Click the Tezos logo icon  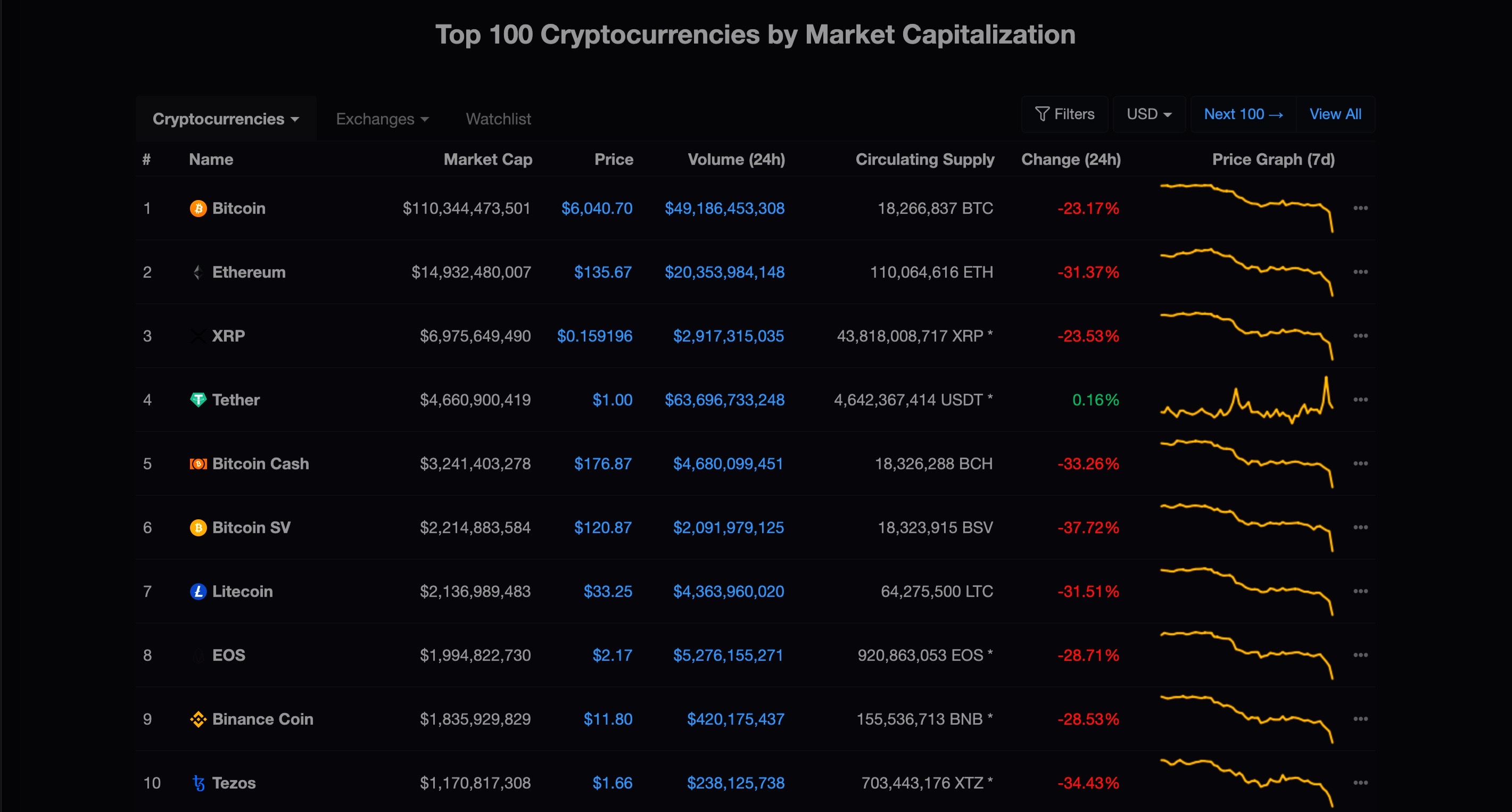pos(199,783)
